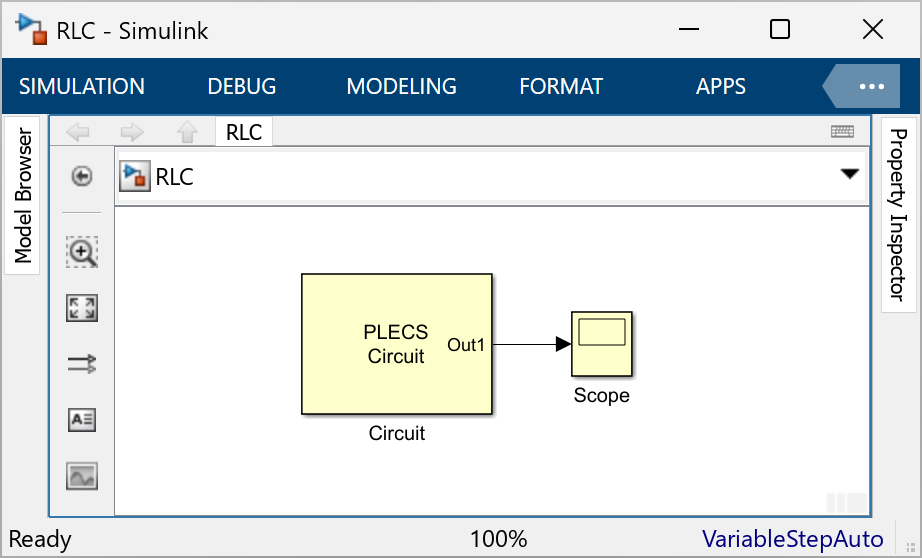Click the navigate forward arrow
Image resolution: width=922 pixels, height=558 pixels.
pyautogui.click(x=132, y=132)
